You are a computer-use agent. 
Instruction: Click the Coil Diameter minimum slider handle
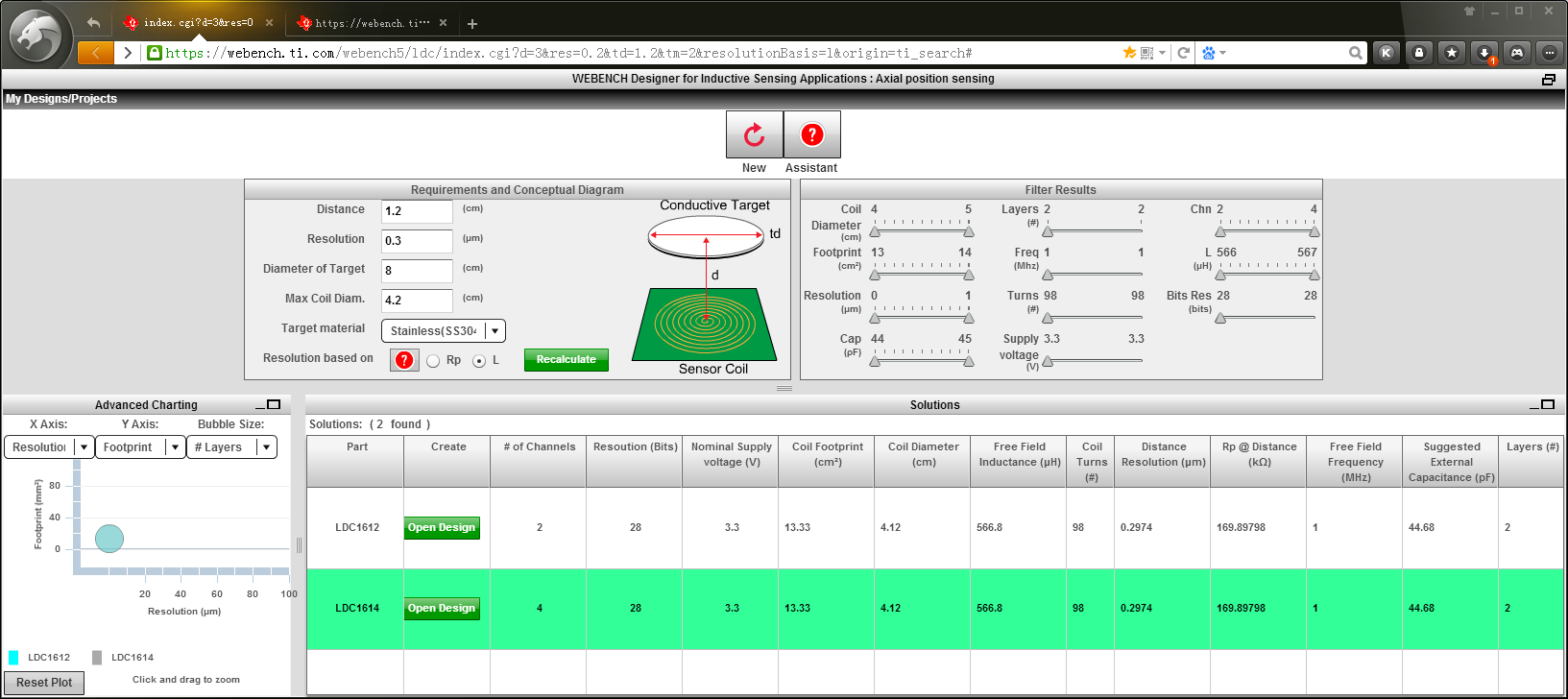click(875, 230)
